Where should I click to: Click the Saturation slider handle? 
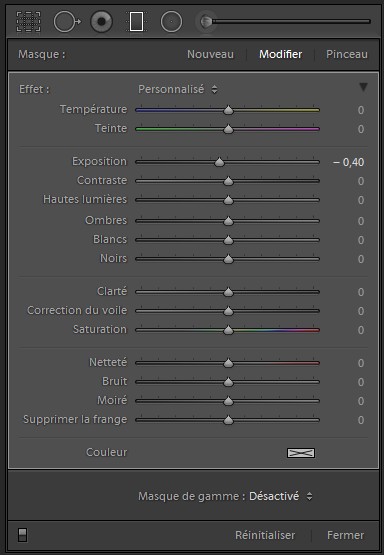[x=229, y=330]
